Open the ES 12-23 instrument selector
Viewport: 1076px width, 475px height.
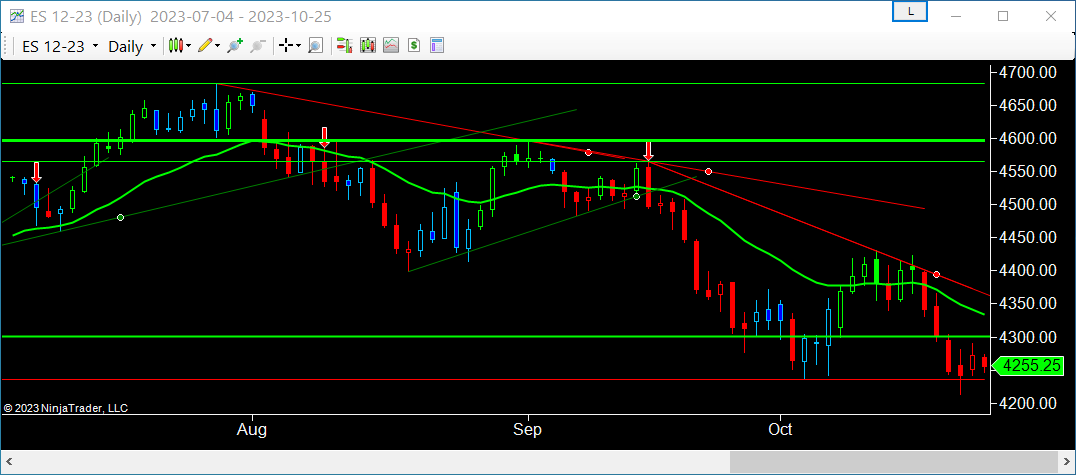[x=60, y=47]
